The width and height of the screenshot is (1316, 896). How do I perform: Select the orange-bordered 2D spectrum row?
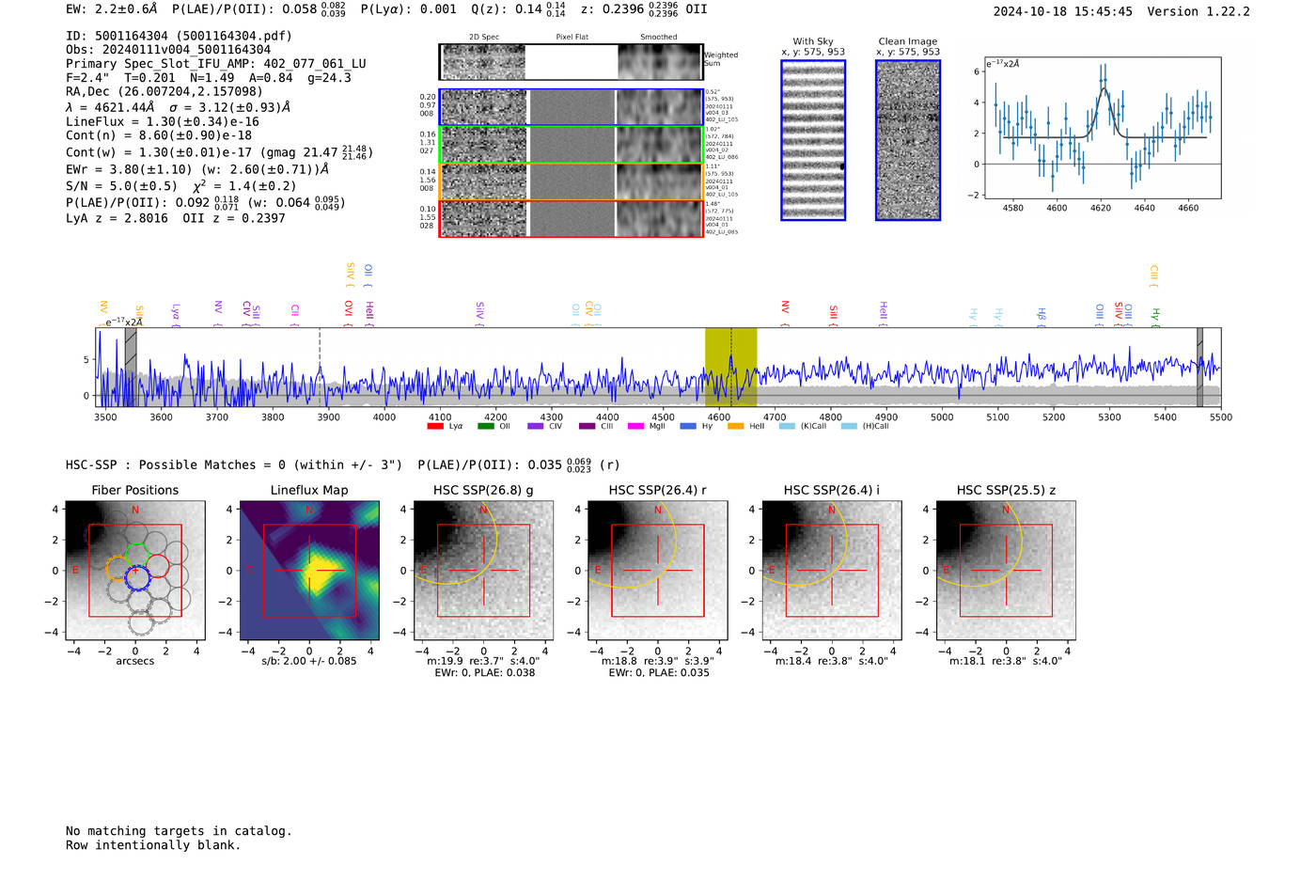pyautogui.click(x=571, y=181)
